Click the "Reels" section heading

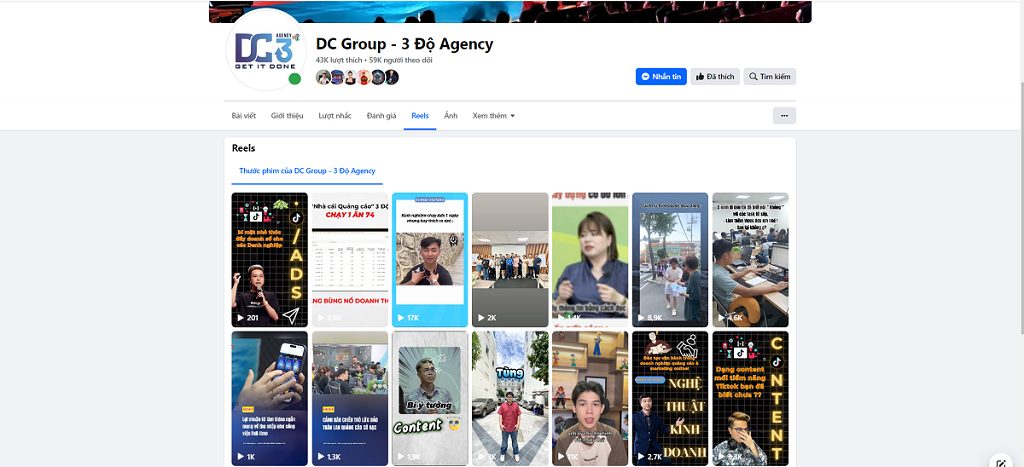(244, 148)
